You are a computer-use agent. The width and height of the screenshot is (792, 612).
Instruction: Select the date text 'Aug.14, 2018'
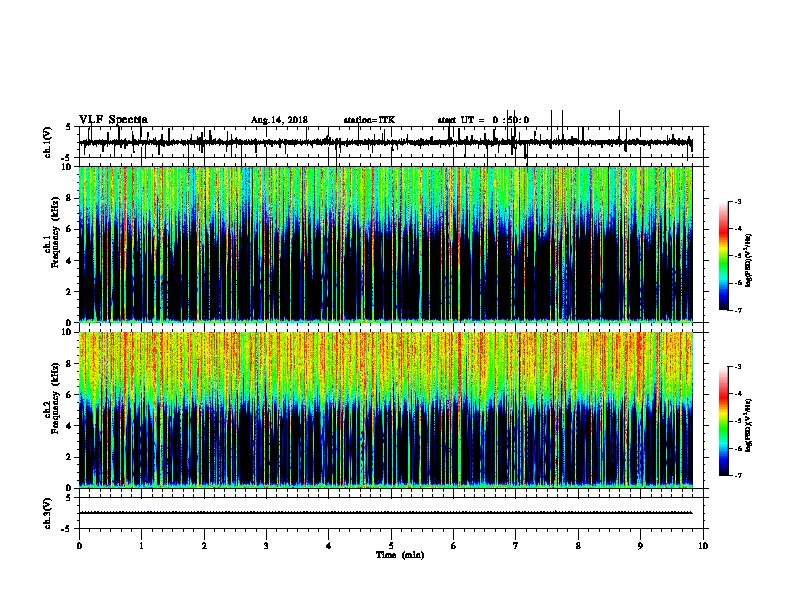coord(279,120)
